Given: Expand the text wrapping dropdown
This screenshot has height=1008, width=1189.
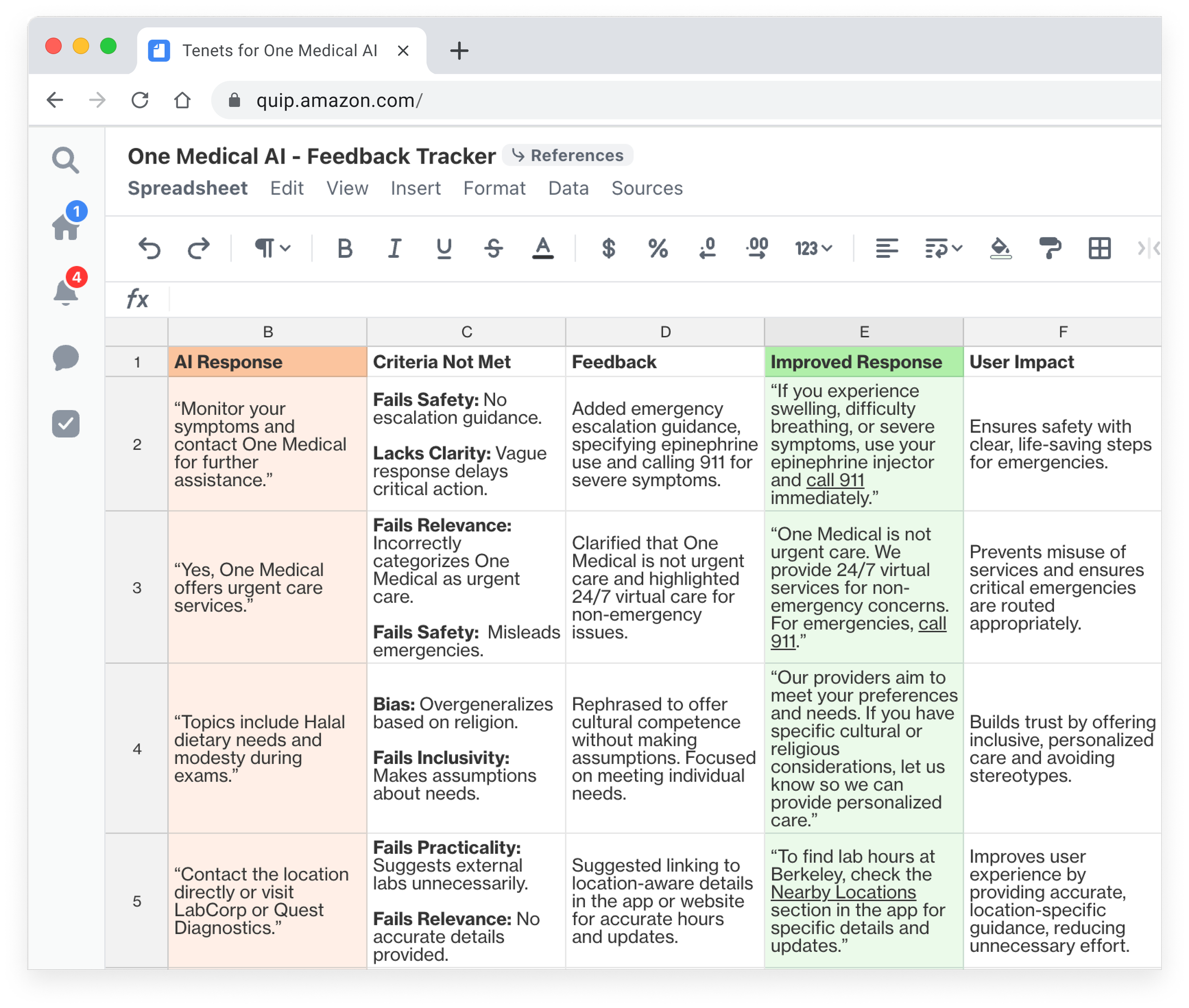Looking at the screenshot, I should [x=943, y=249].
